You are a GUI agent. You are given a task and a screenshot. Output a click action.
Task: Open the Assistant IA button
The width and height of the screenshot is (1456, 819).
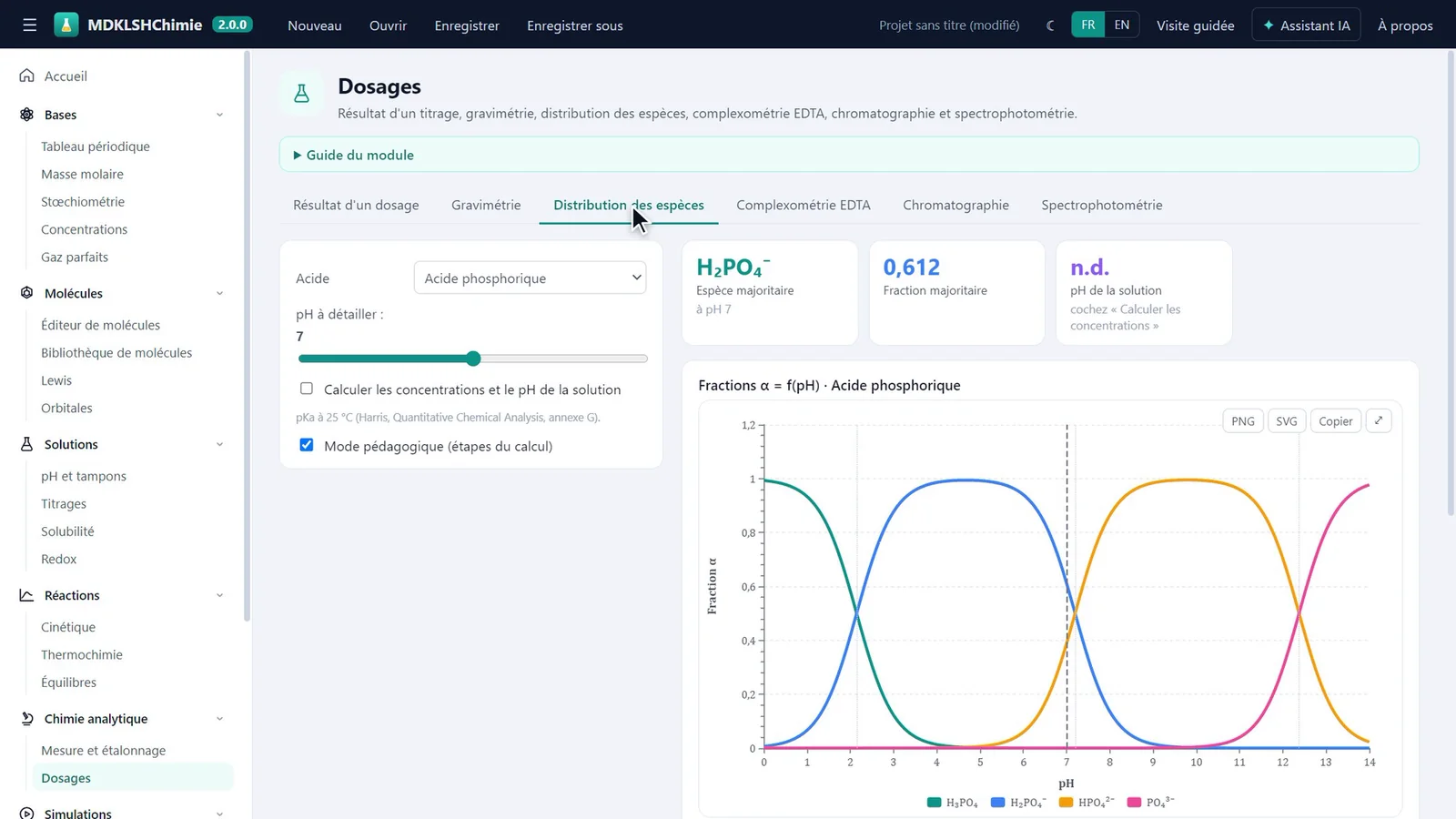(x=1307, y=25)
